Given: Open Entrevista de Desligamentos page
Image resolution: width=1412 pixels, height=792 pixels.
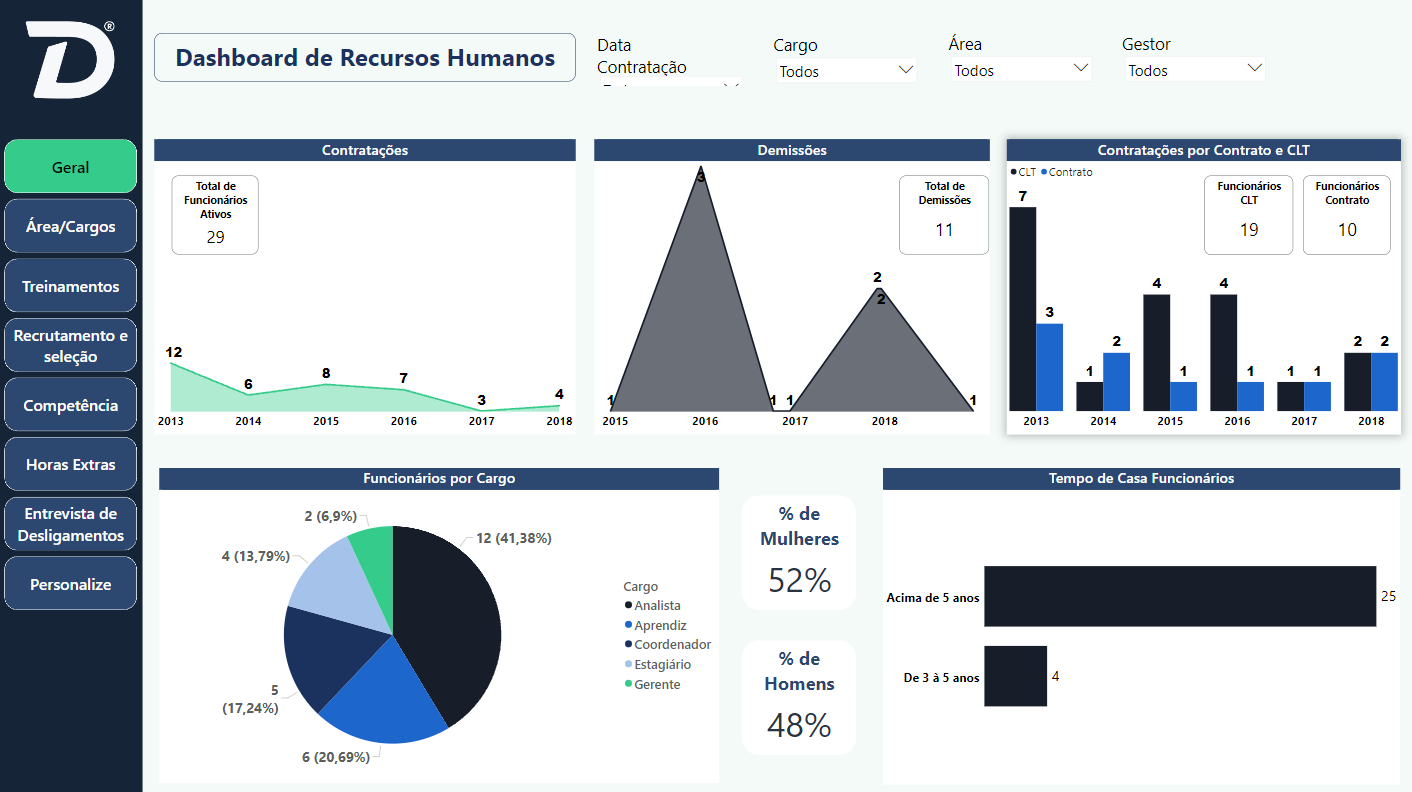Looking at the screenshot, I should point(71,524).
